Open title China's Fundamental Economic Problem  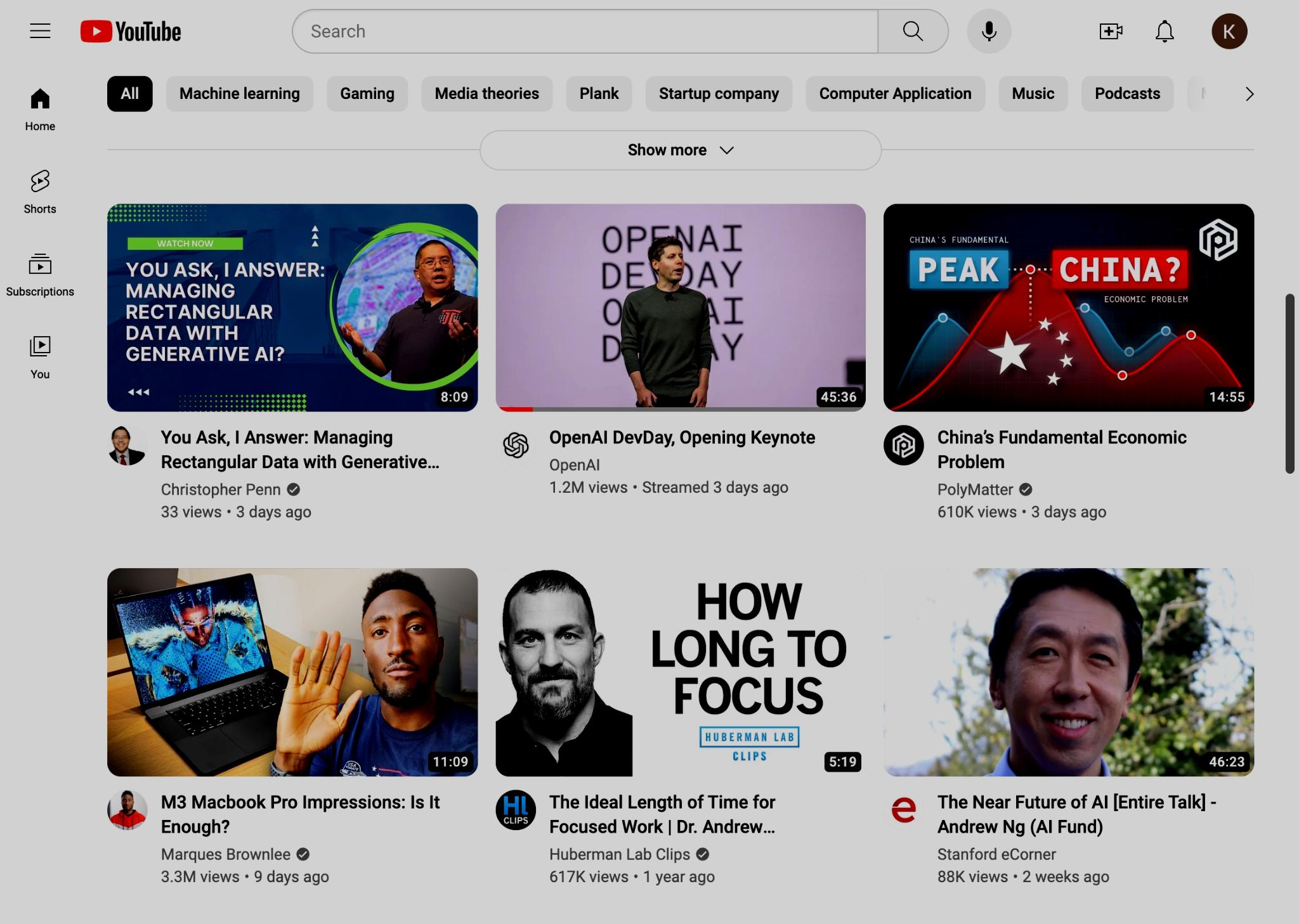1062,450
